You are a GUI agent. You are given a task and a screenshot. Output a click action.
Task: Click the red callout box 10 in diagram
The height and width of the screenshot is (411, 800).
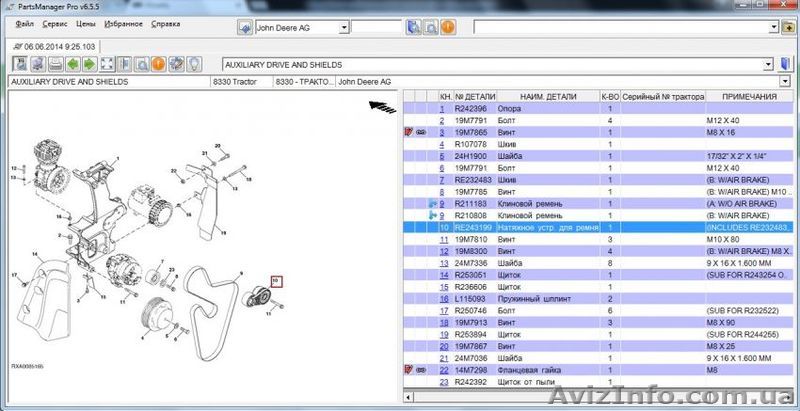[279, 281]
